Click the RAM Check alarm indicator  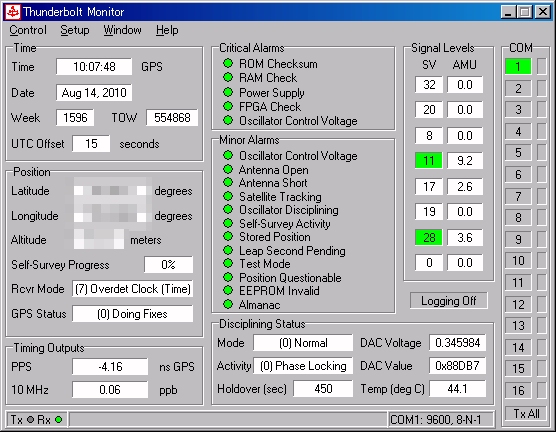228,77
